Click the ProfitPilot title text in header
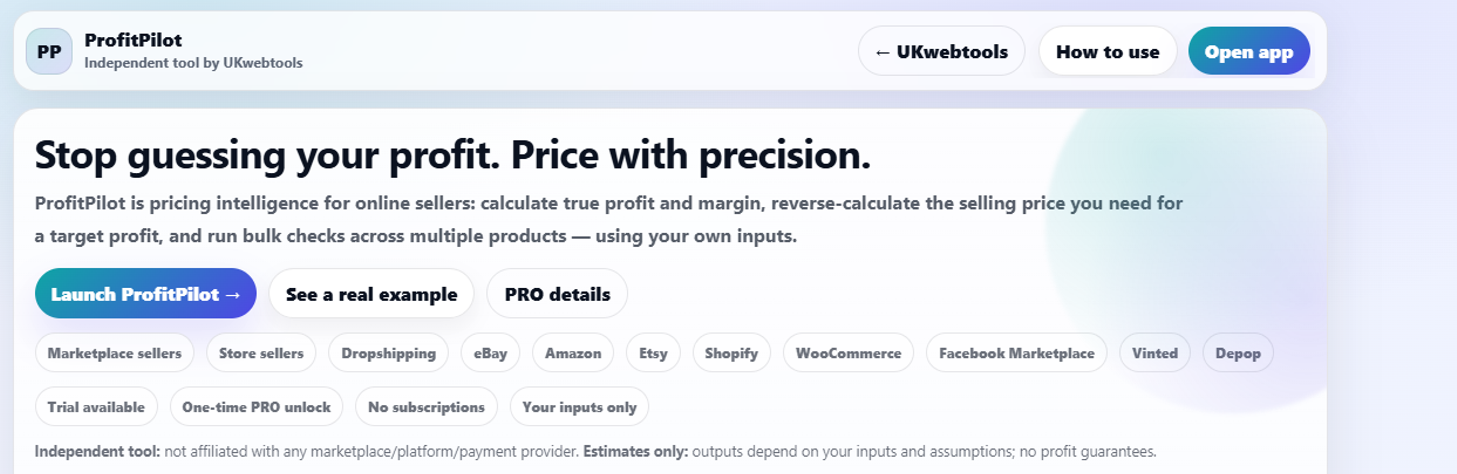Screen dimensions: 1457x474 (133, 41)
